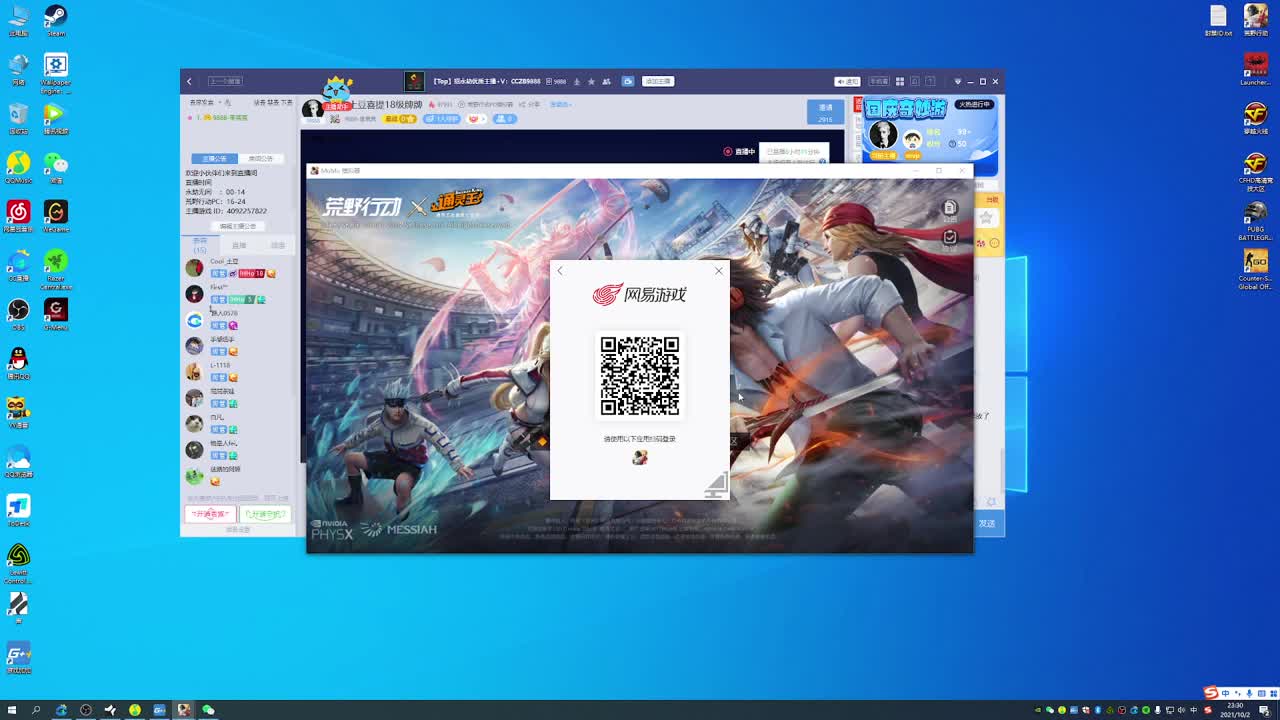Screen dimensions: 1280x720
Task: Click the blue follow button showing 2915
Action: [825, 112]
